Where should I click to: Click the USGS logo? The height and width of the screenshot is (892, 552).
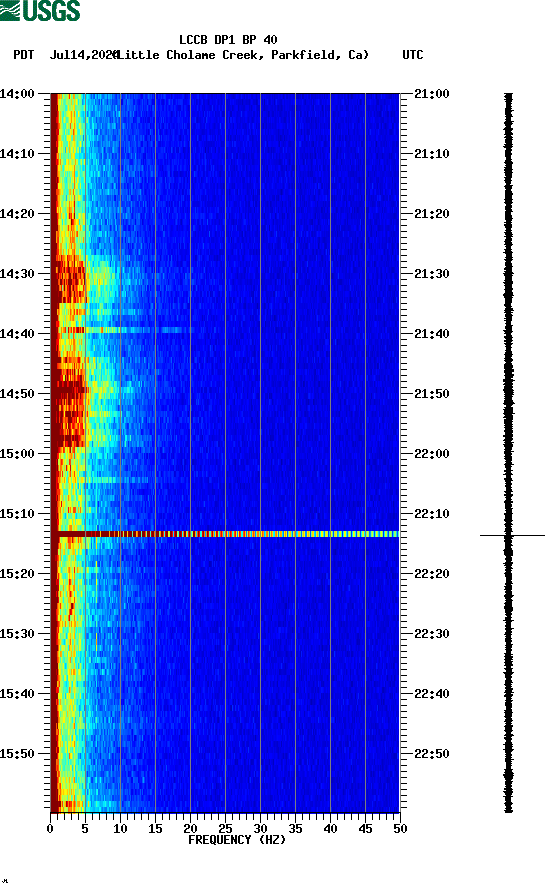click(x=40, y=10)
